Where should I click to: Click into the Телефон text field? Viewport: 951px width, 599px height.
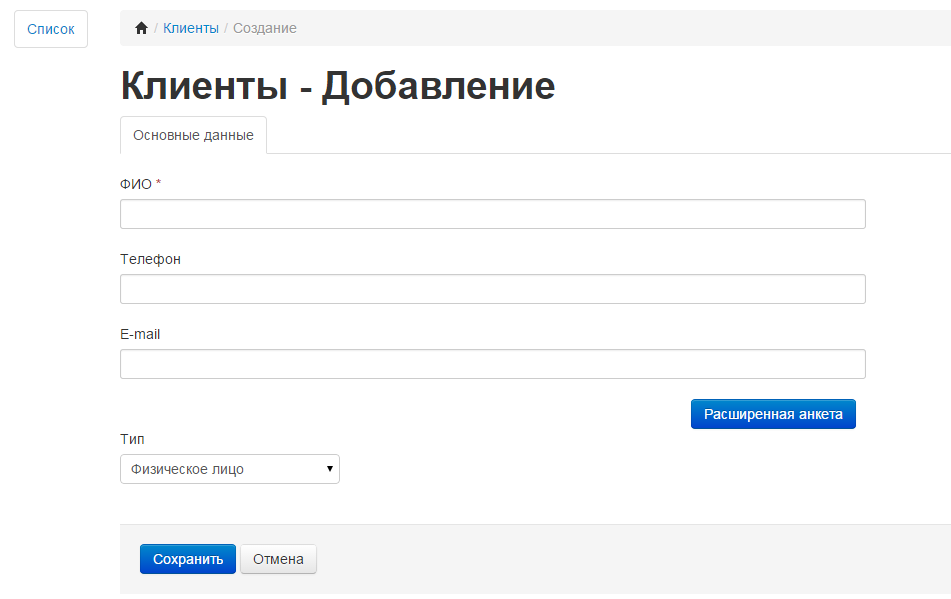[492, 289]
